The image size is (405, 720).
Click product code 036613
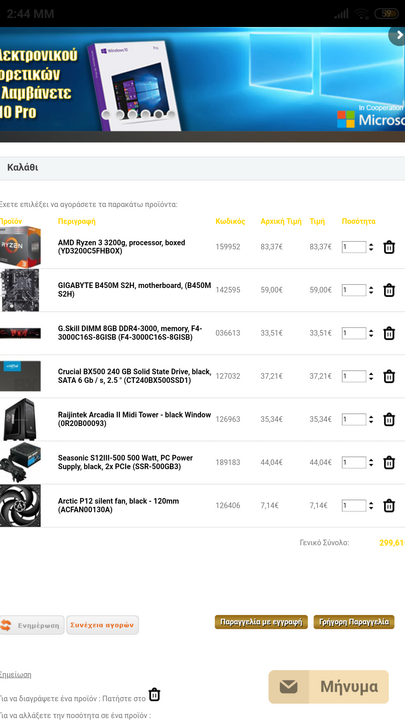(x=228, y=333)
